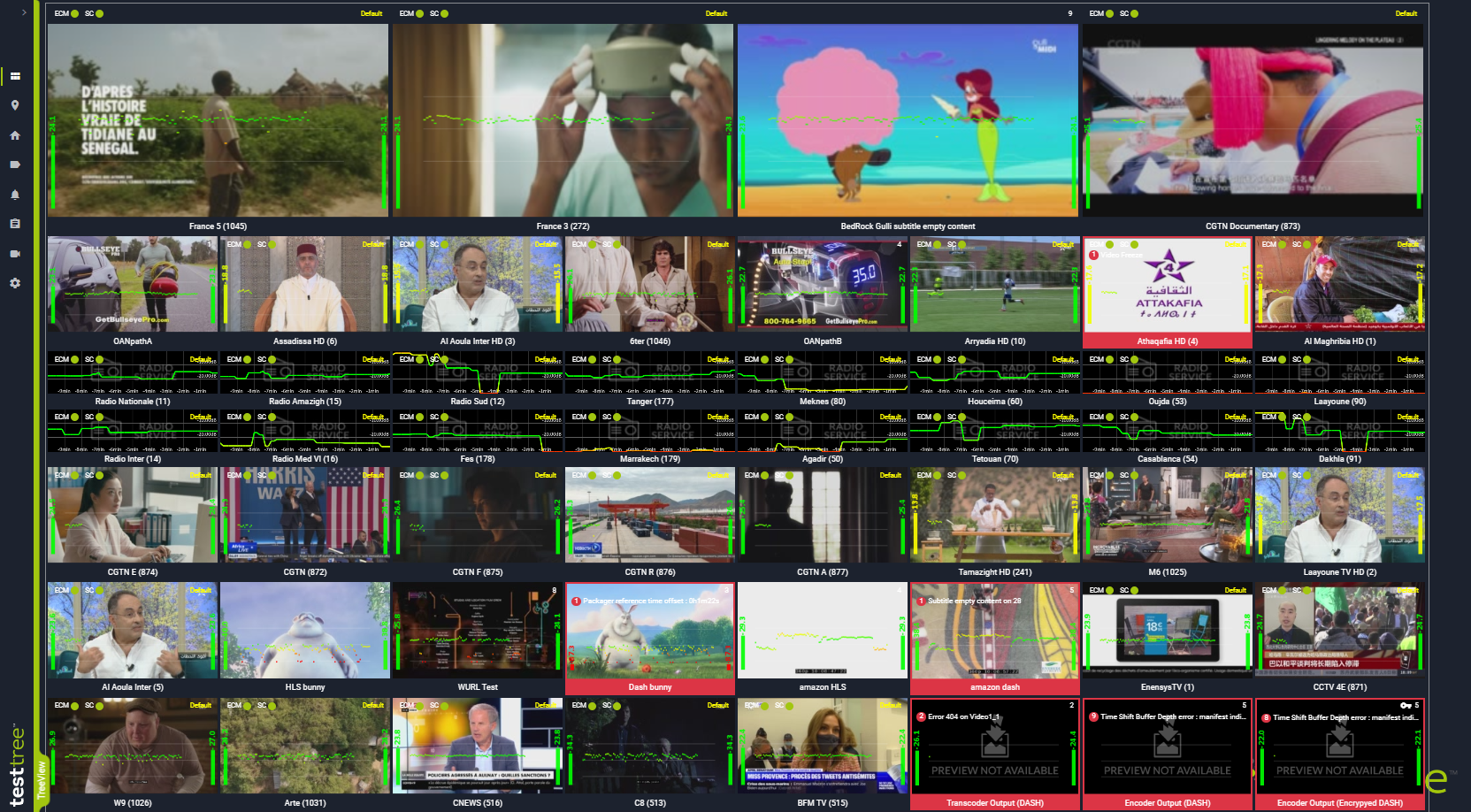The width and height of the screenshot is (1471, 812).
Task: Click 'Tamazight HD (241)' channel label
Action: [x=995, y=572]
